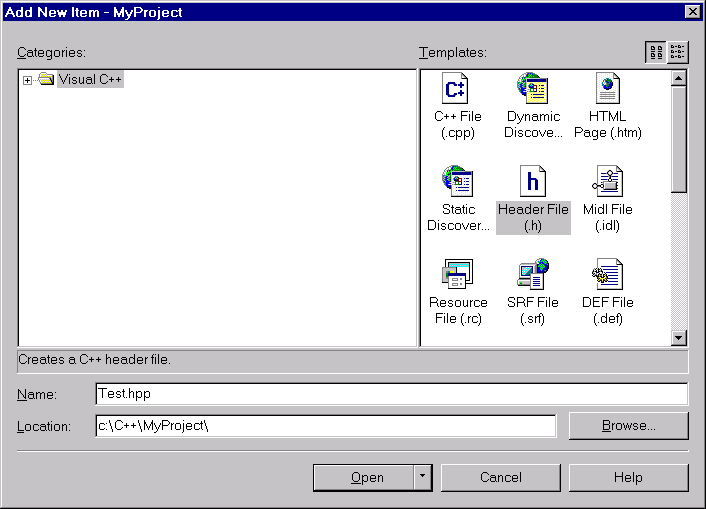Click Browse to choose a location
Screen dimensions: 706x509
628,426
